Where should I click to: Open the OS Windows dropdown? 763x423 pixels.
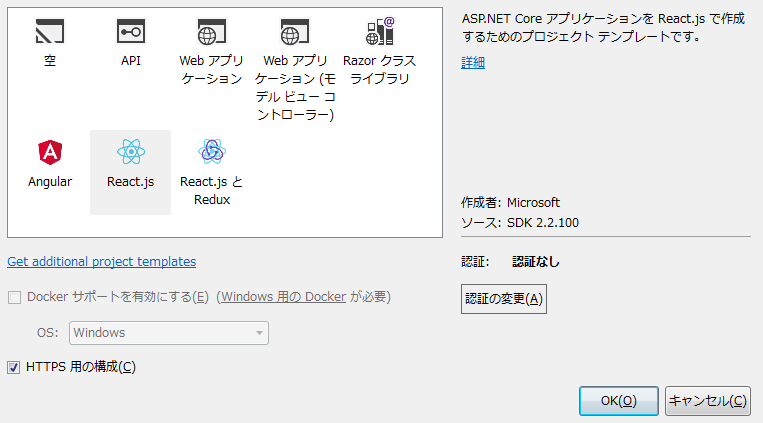pyautogui.click(x=169, y=333)
